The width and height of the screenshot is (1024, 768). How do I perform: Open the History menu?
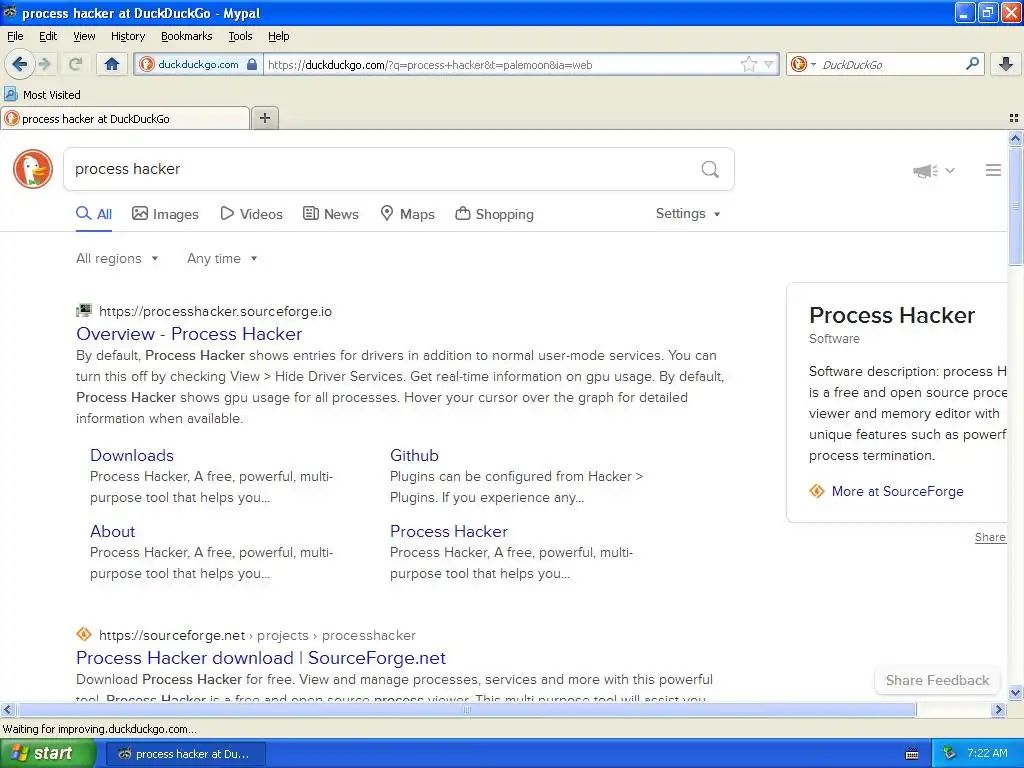(128, 36)
